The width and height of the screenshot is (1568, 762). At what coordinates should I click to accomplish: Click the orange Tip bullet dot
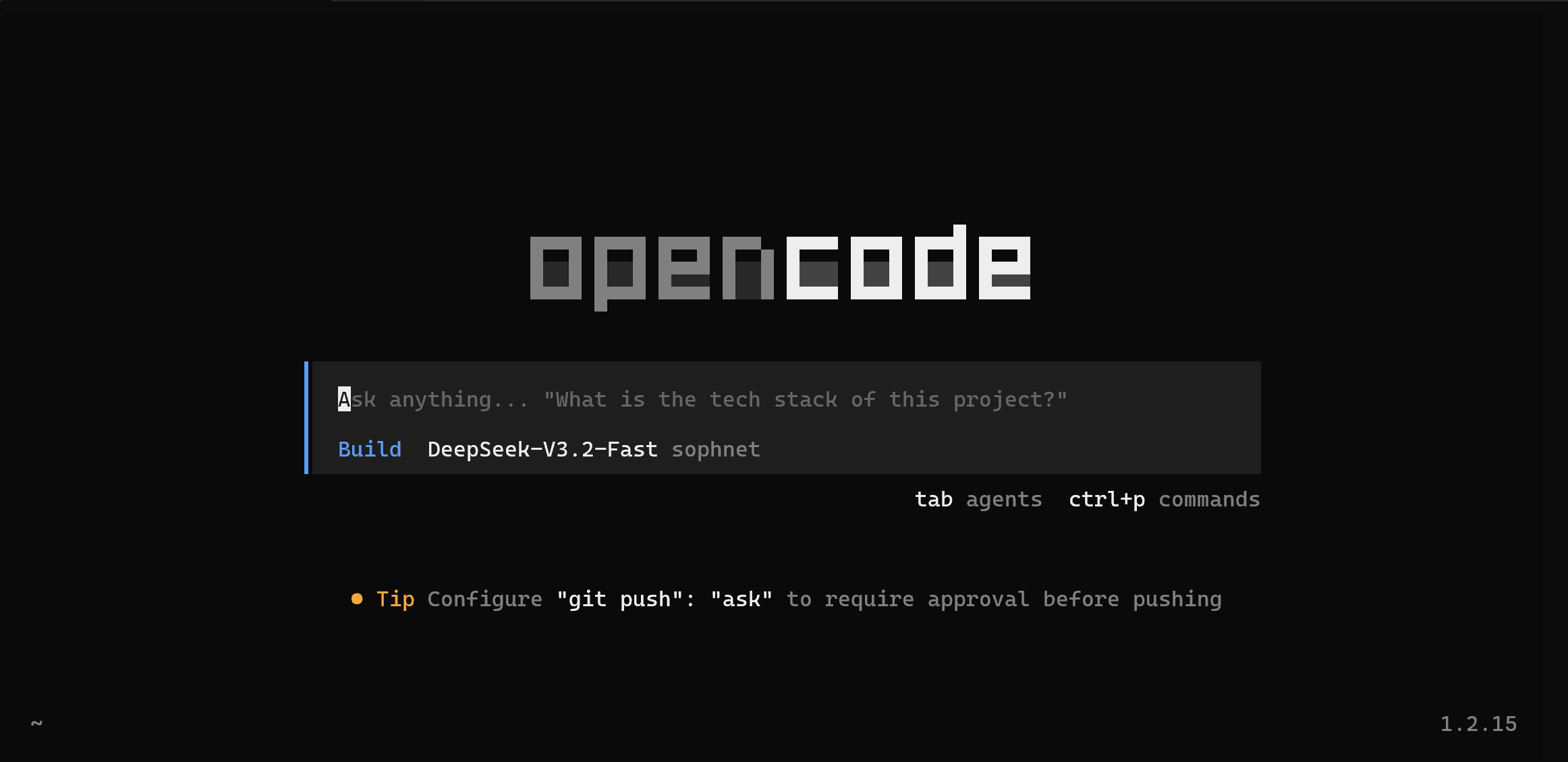tap(357, 599)
